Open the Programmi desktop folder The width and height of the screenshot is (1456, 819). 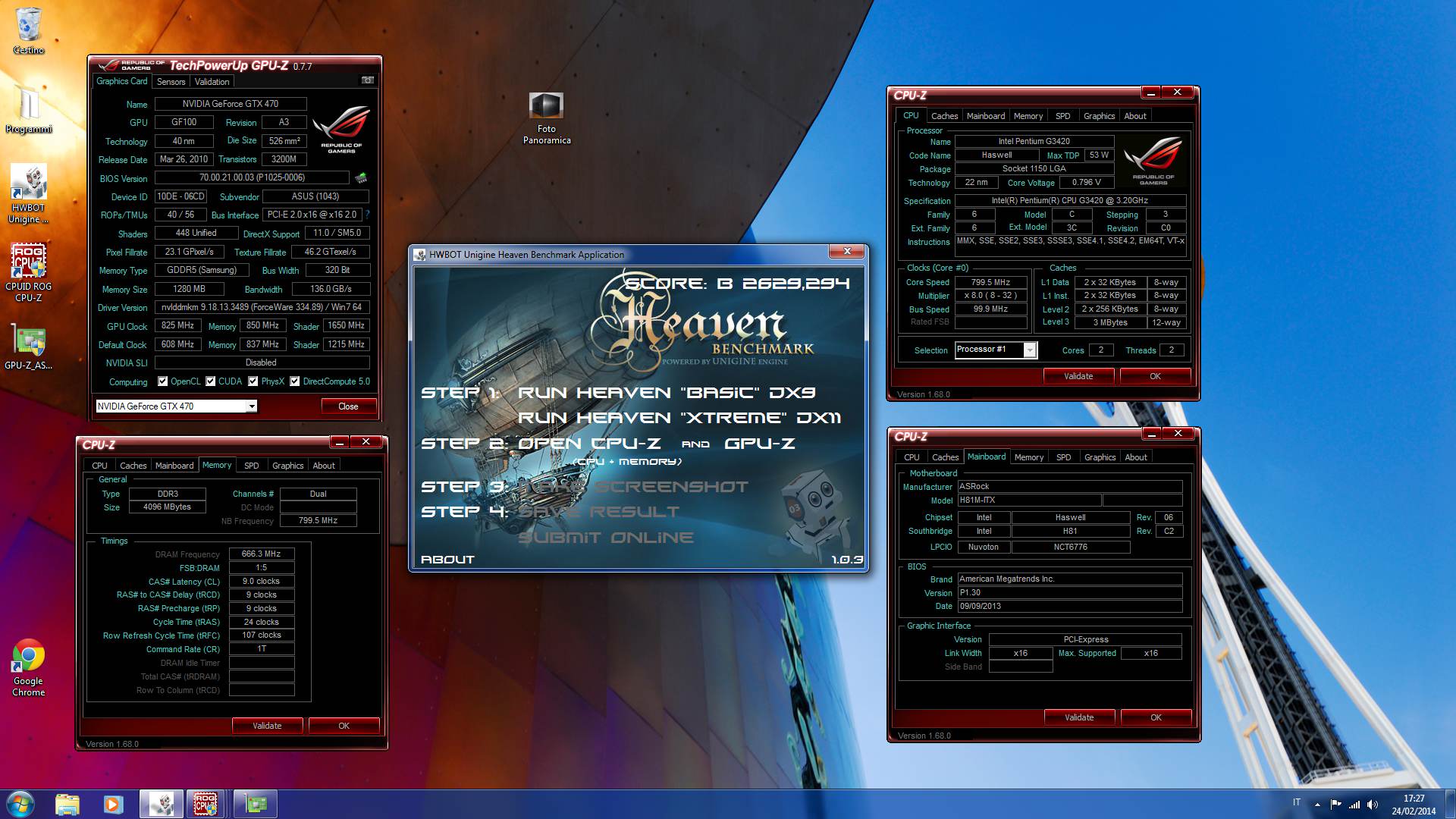click(x=28, y=110)
